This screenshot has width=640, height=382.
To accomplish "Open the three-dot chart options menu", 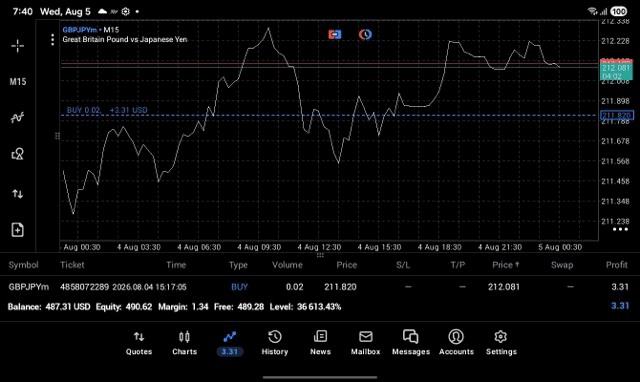I will 52,40.
